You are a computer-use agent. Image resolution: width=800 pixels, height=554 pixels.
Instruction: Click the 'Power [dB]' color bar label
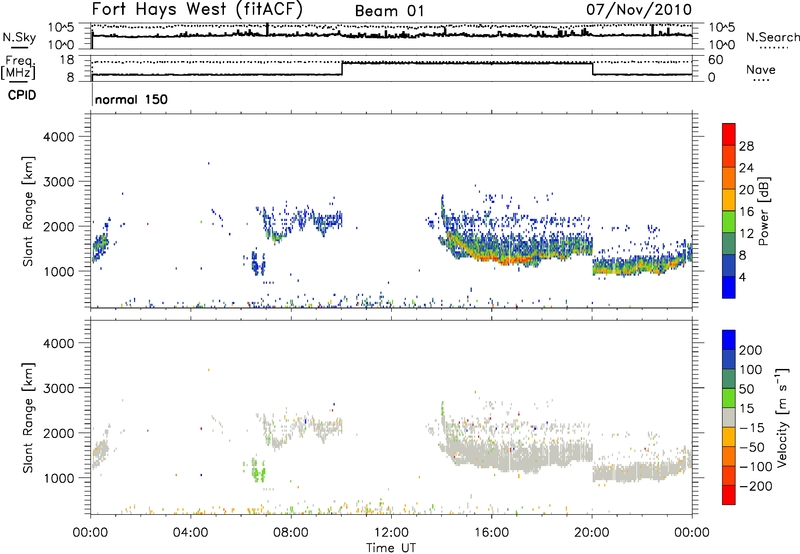pos(763,211)
